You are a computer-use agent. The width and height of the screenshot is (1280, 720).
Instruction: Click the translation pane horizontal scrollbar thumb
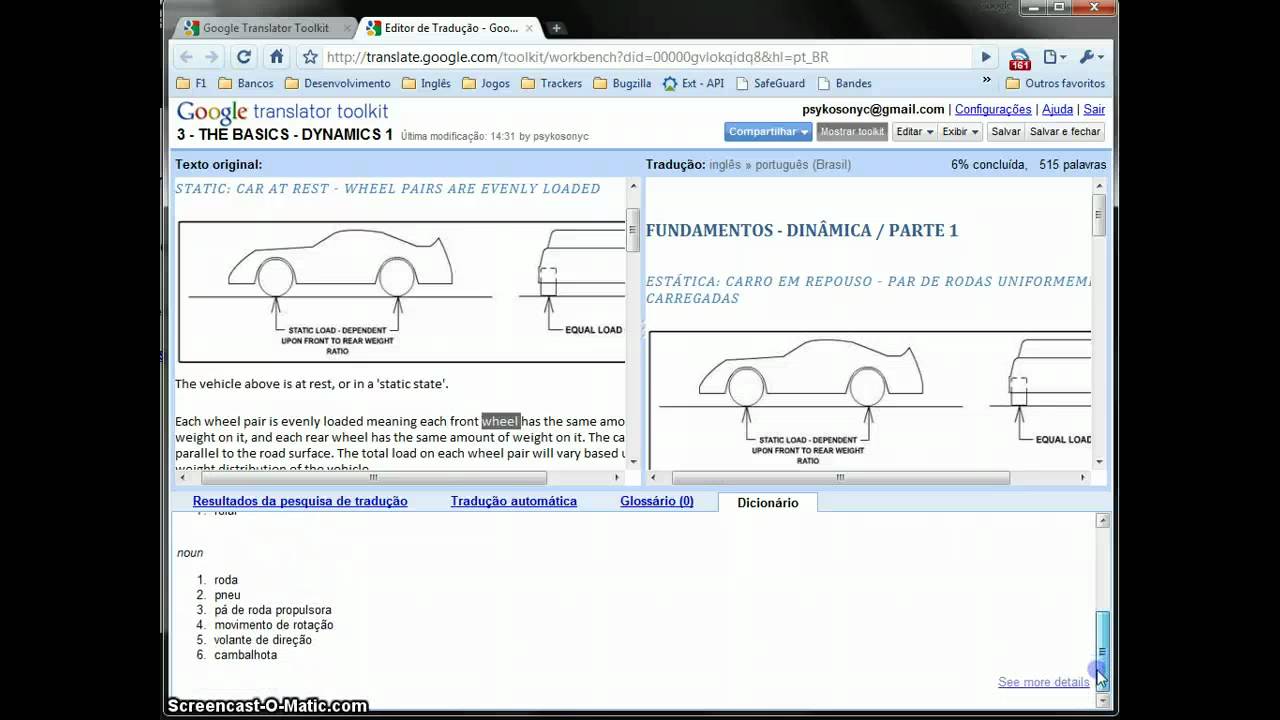tap(840, 478)
